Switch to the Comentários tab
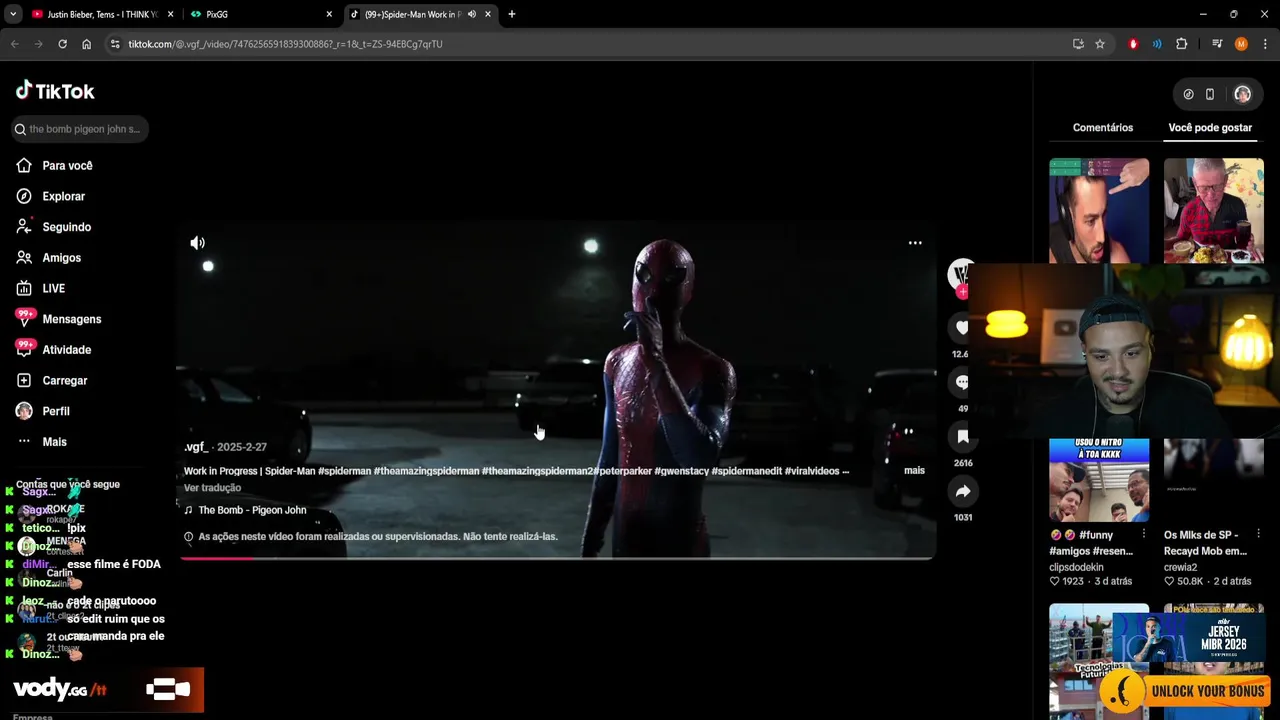This screenshot has width=1280, height=720. click(1103, 128)
